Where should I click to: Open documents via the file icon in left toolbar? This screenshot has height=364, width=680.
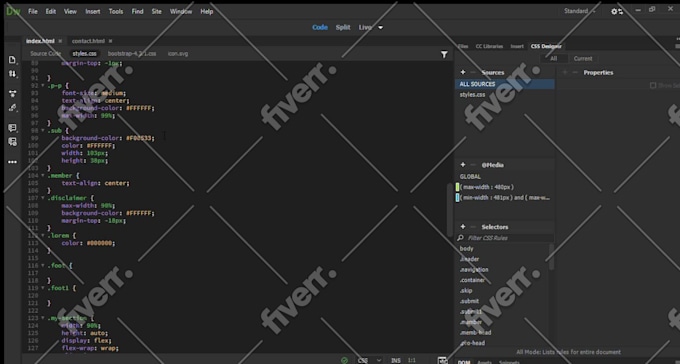coord(13,60)
